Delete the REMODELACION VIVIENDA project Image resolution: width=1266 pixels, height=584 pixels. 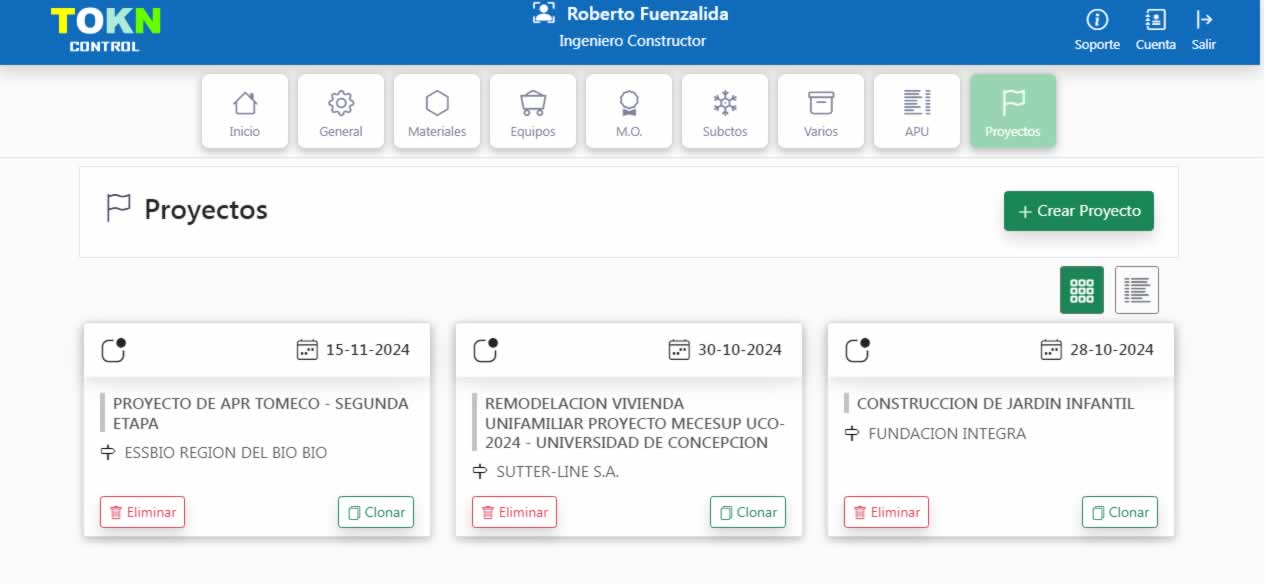point(514,512)
